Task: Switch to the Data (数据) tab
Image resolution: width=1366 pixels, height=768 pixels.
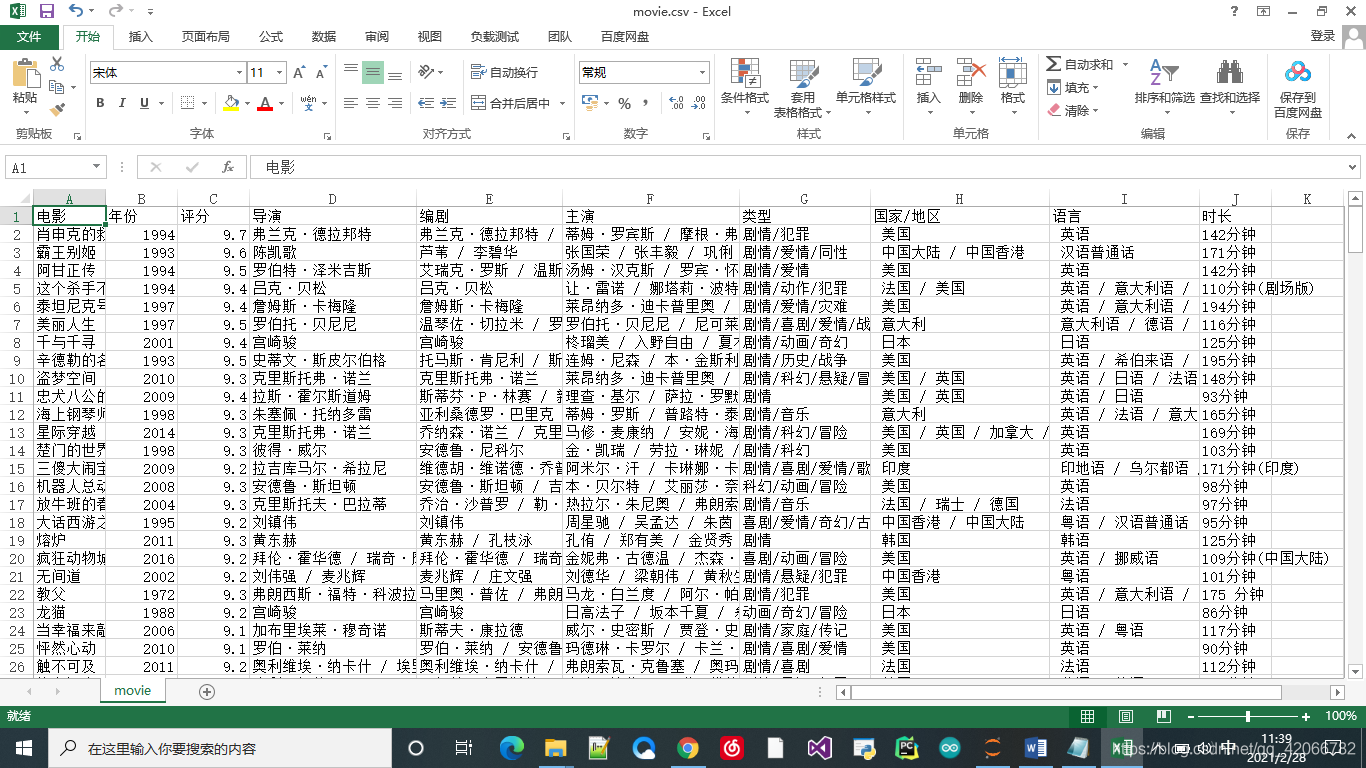Action: click(x=324, y=37)
